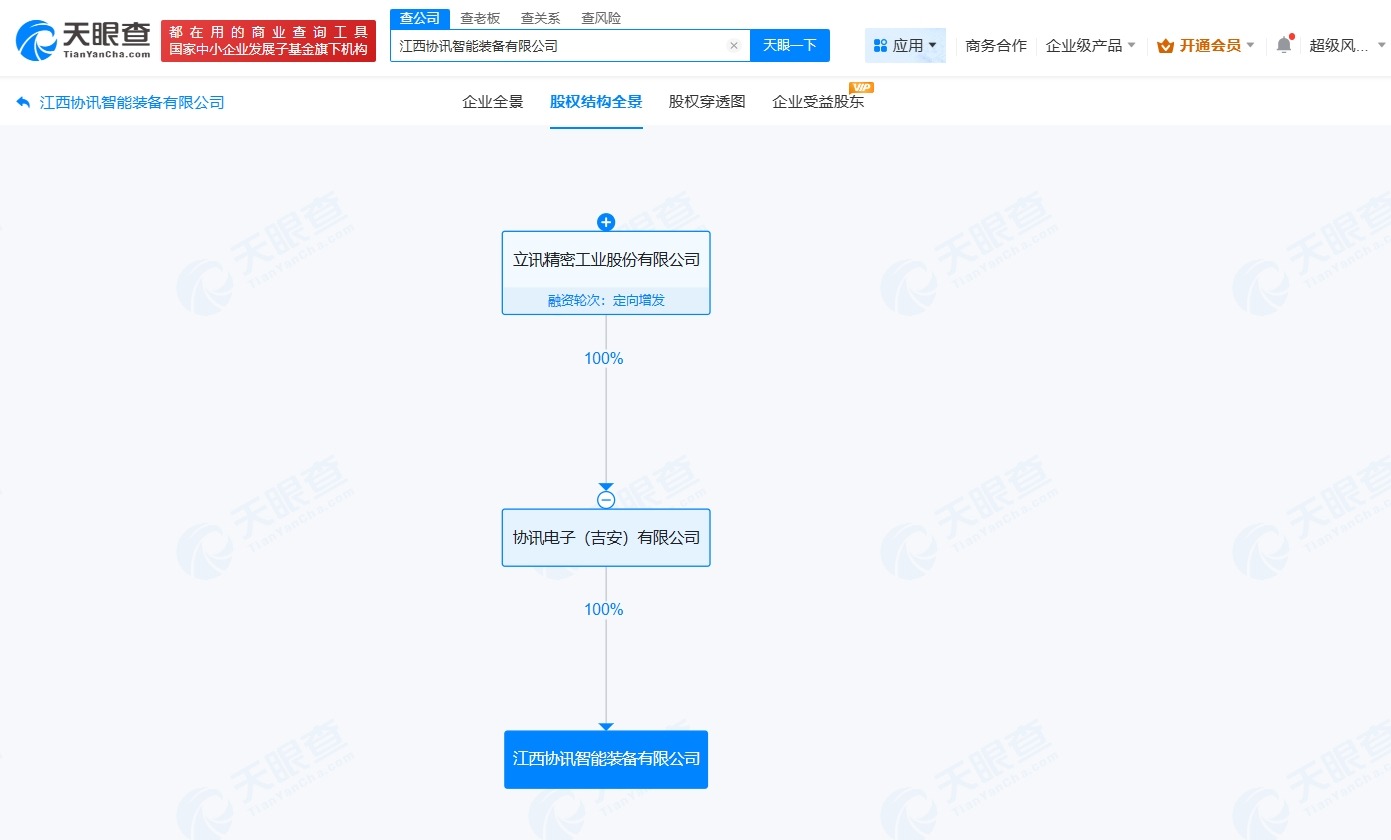Image resolution: width=1391 pixels, height=840 pixels.
Task: Switch to the 企业全景 tab
Action: pyautogui.click(x=493, y=101)
